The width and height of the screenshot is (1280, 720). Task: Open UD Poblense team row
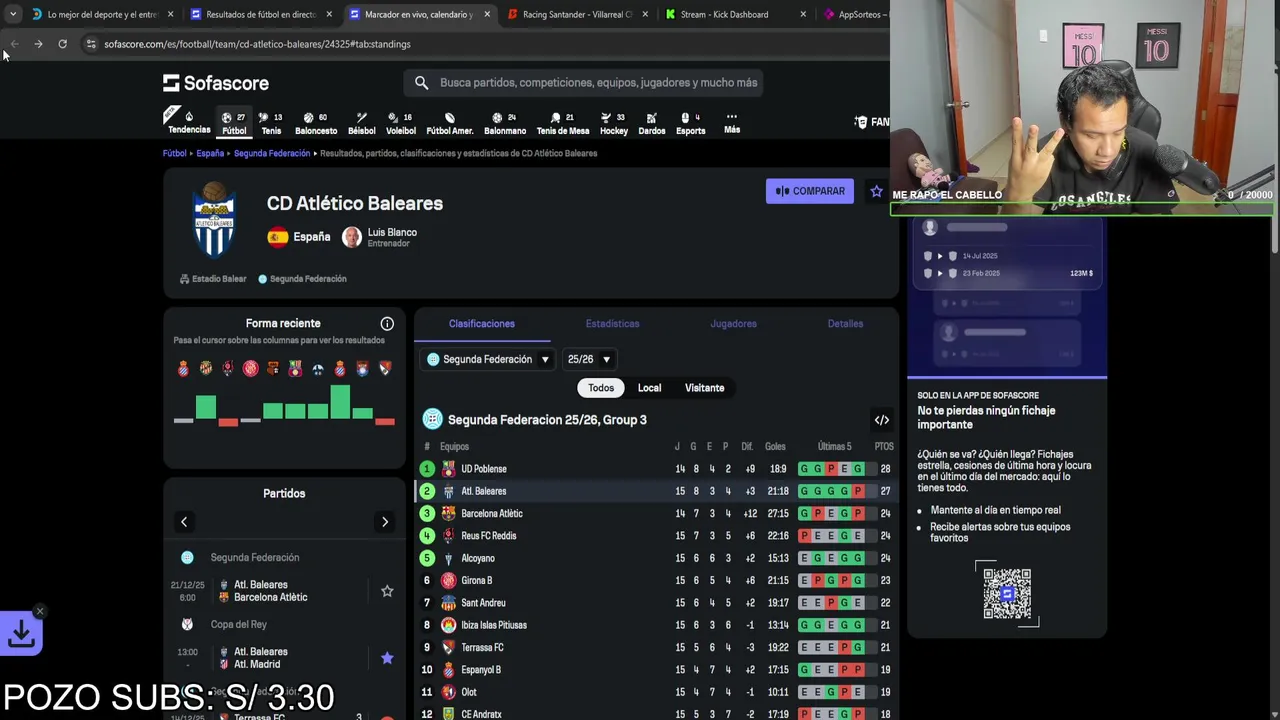(x=656, y=469)
